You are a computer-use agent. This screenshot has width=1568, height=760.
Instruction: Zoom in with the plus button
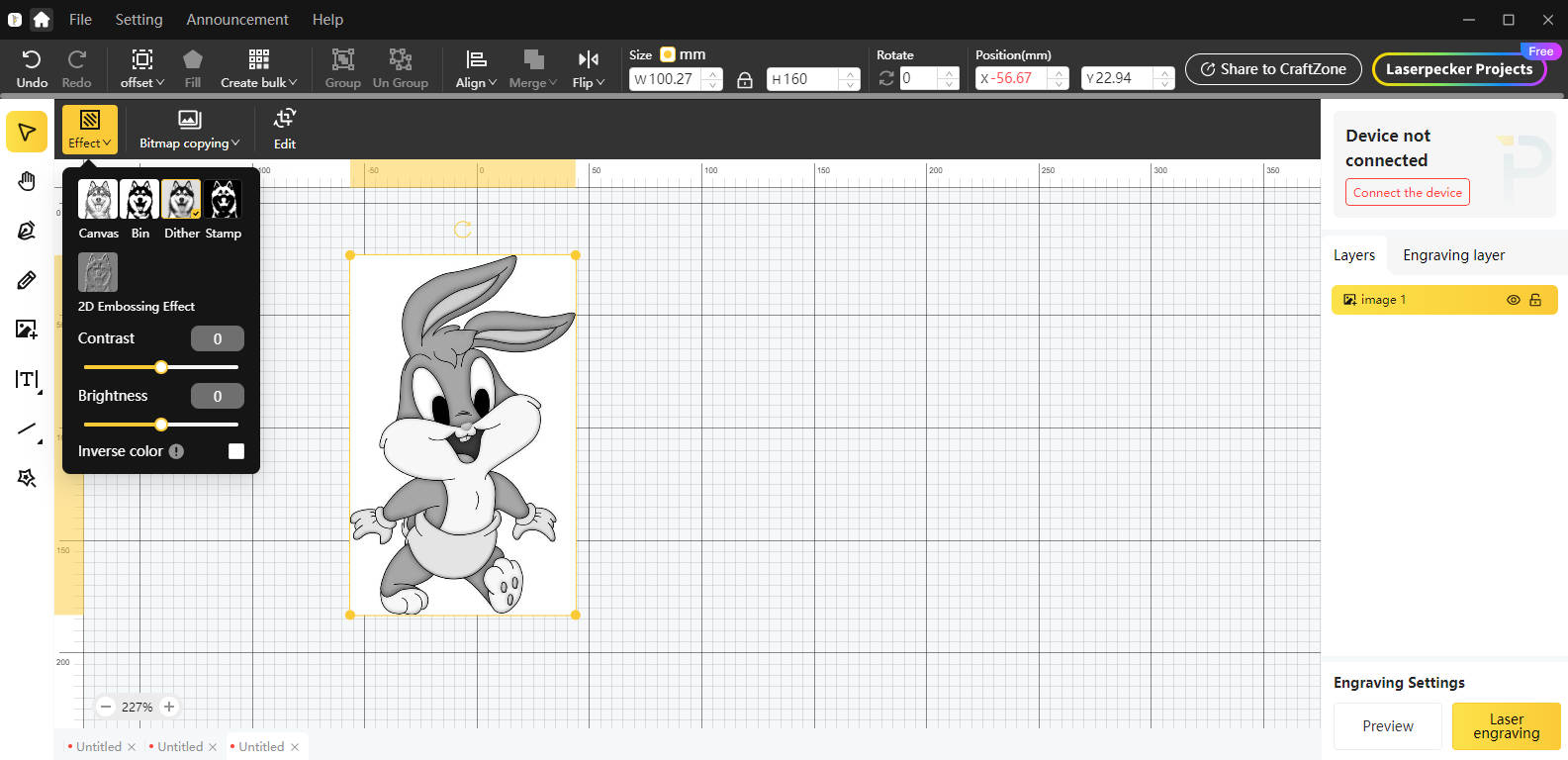[x=169, y=707]
